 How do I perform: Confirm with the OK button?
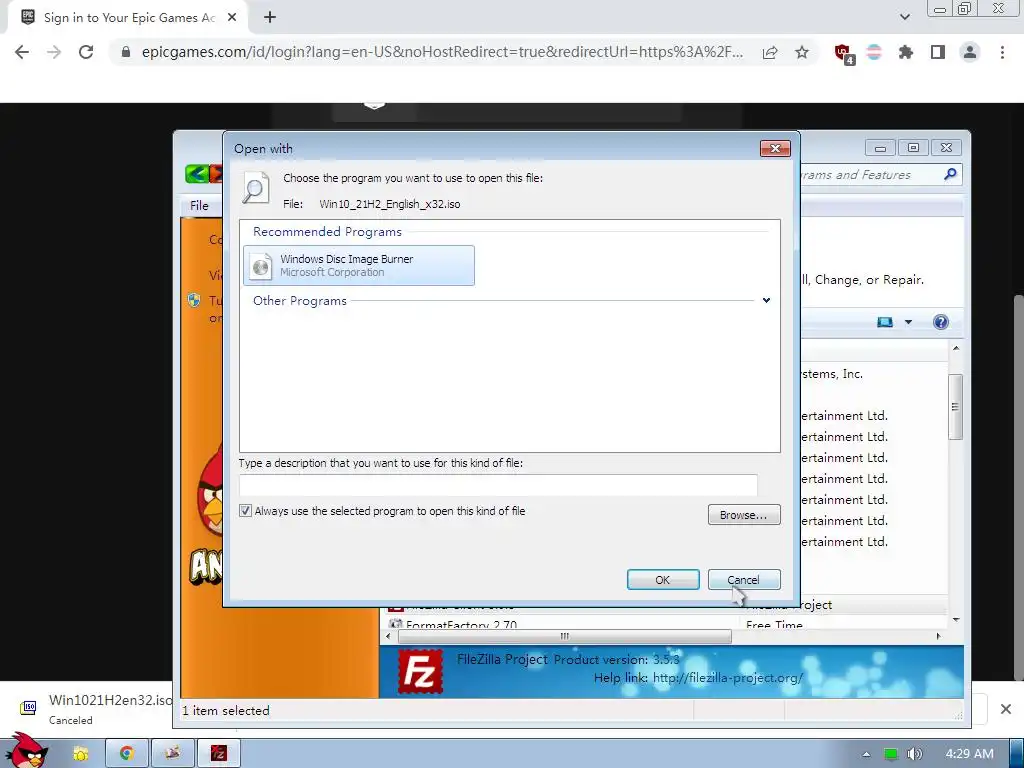point(663,579)
